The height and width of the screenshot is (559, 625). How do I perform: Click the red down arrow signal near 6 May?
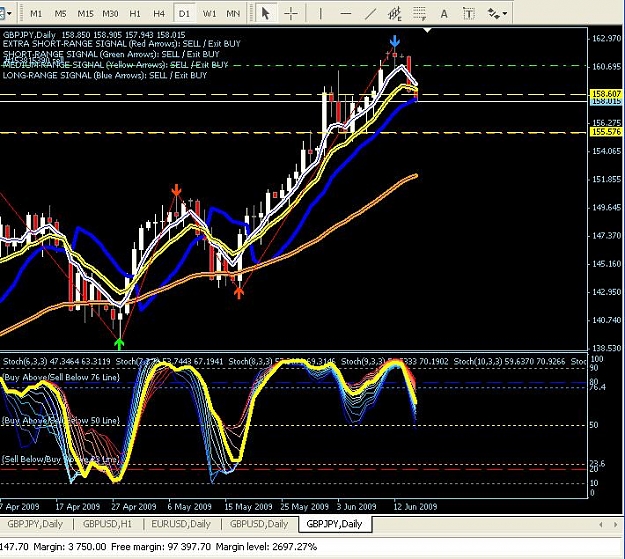(176, 191)
